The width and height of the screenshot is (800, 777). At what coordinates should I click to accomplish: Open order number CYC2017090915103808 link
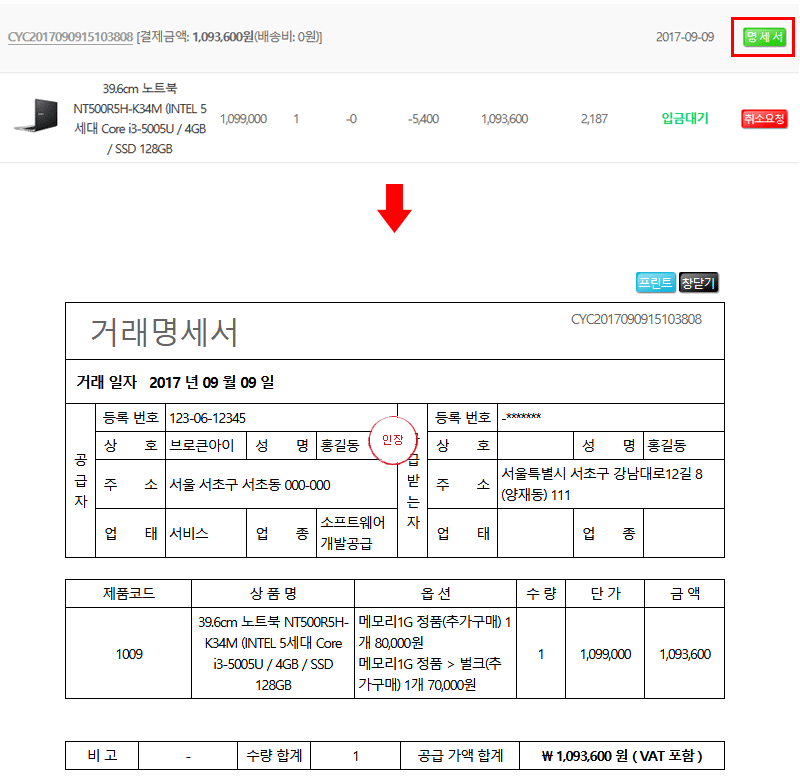tap(70, 37)
